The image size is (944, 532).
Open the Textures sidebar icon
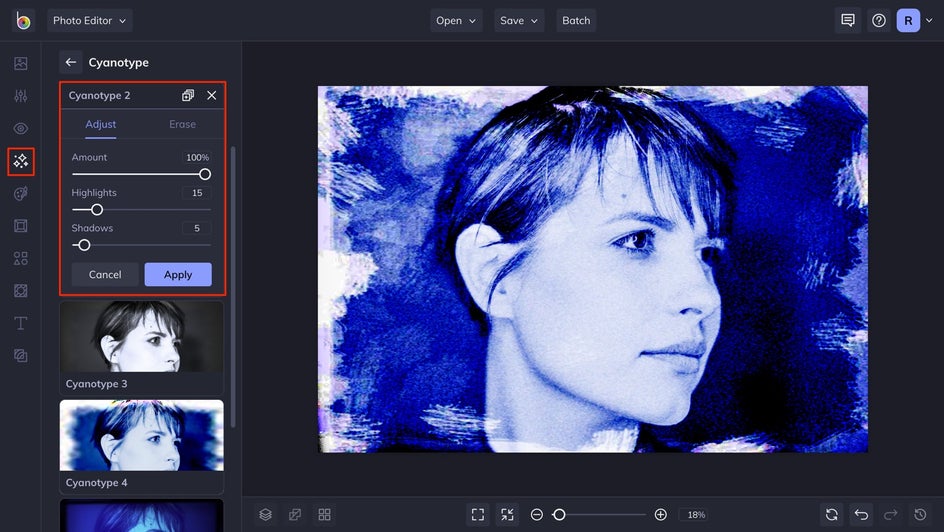20,356
